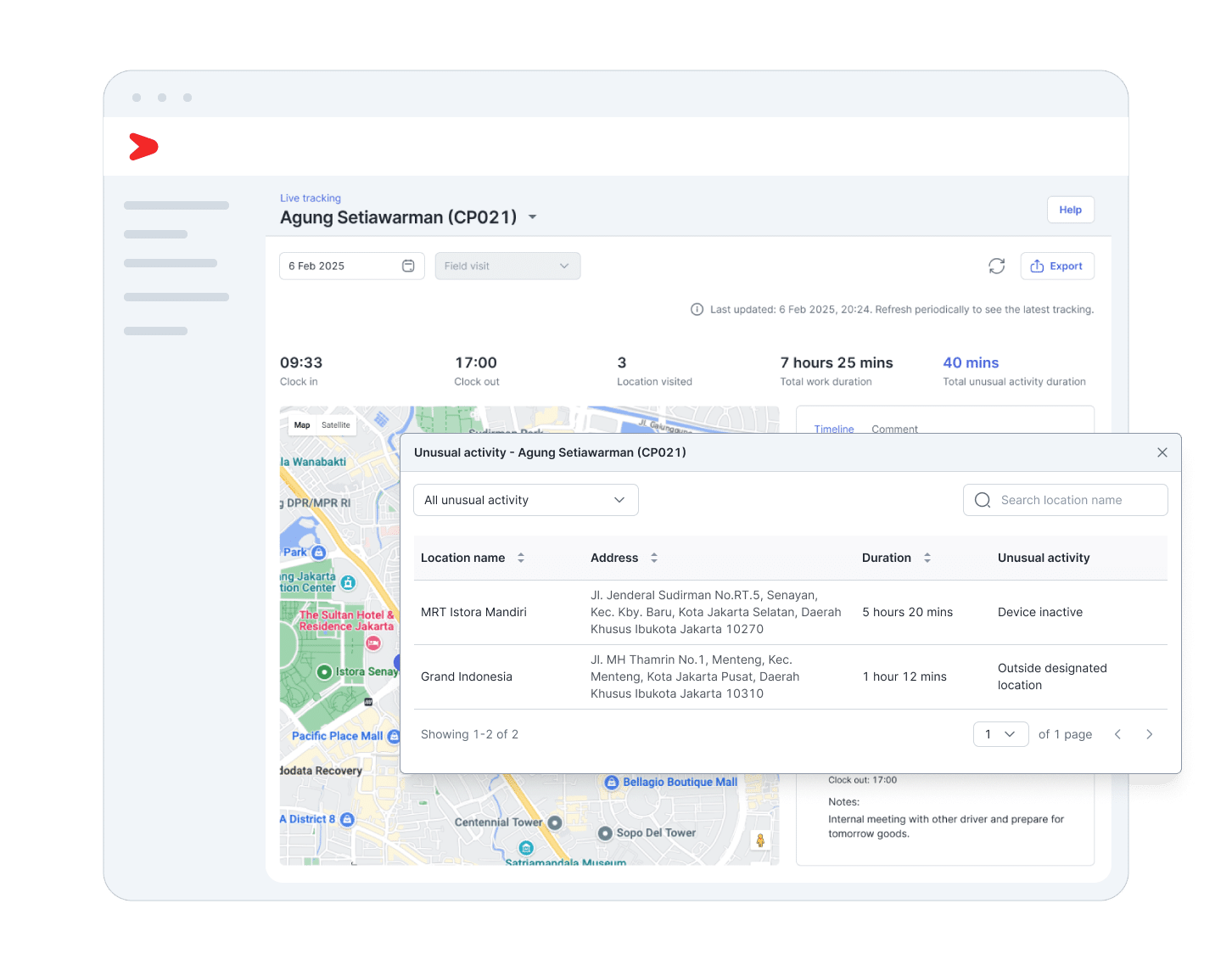Go to next page arrow
Image resolution: width=1232 pixels, height=971 pixels.
coord(1149,734)
